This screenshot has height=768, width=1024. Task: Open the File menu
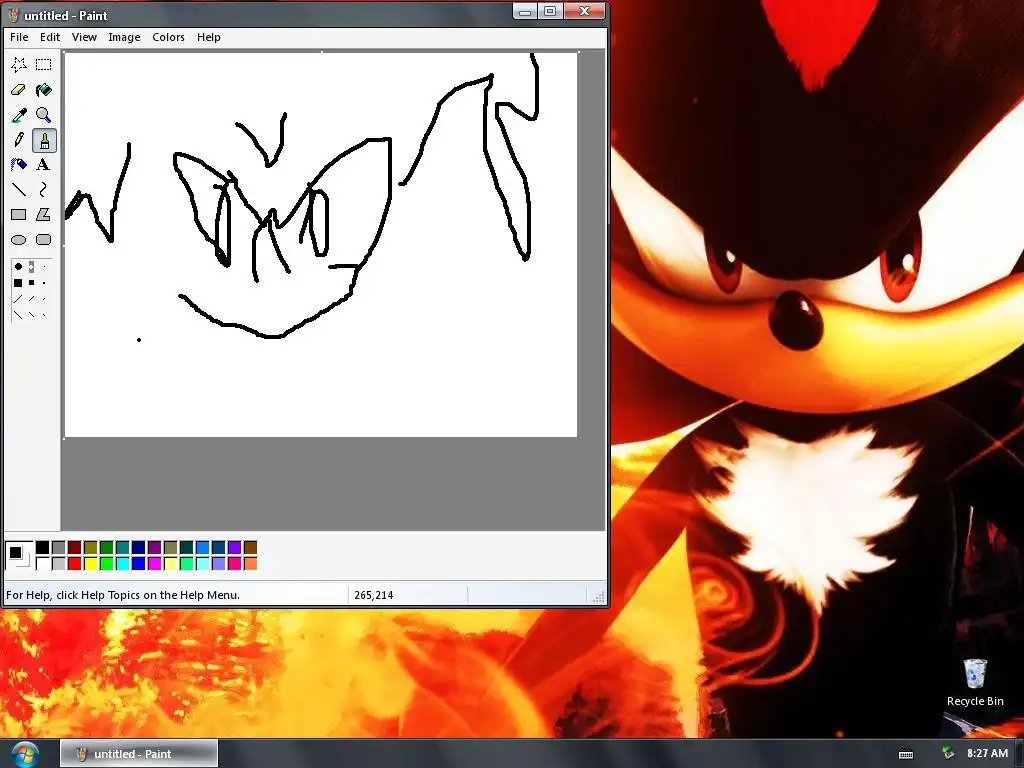click(19, 37)
